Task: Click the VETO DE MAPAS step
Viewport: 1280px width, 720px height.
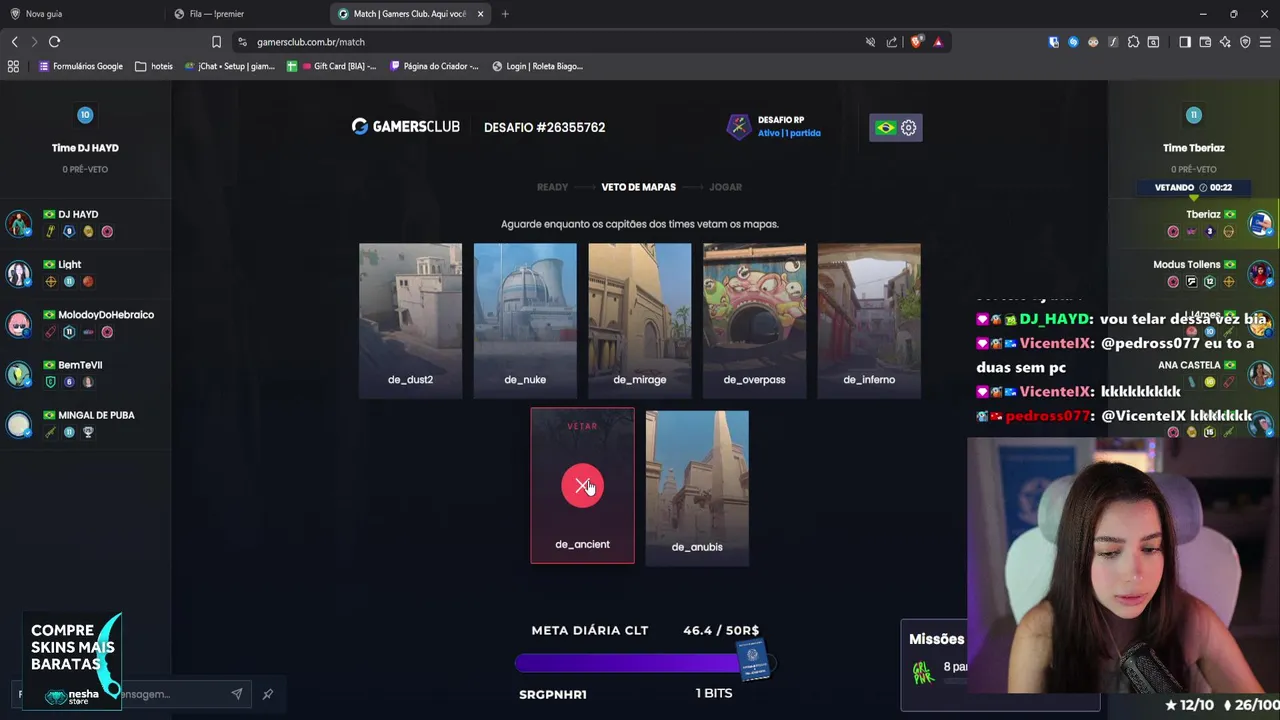Action: pyautogui.click(x=638, y=187)
